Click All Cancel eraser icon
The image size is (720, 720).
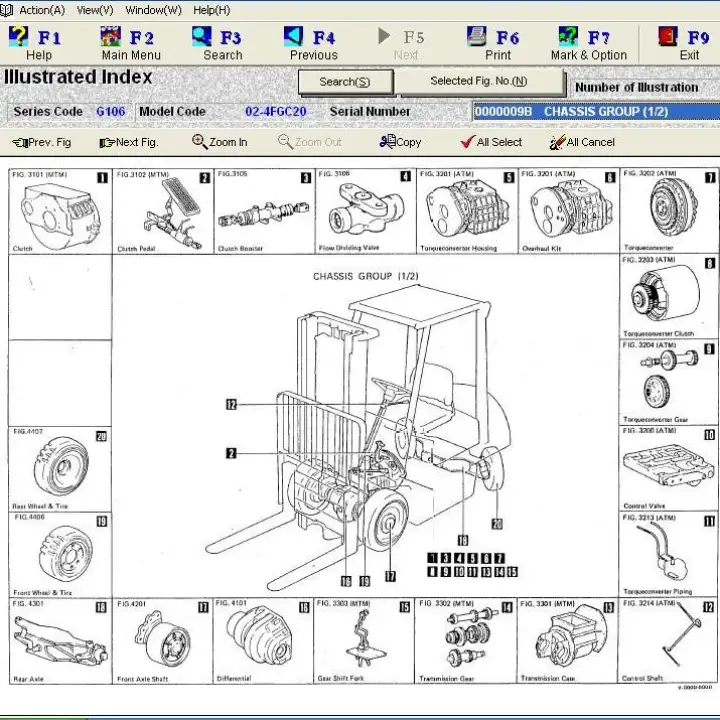click(557, 142)
